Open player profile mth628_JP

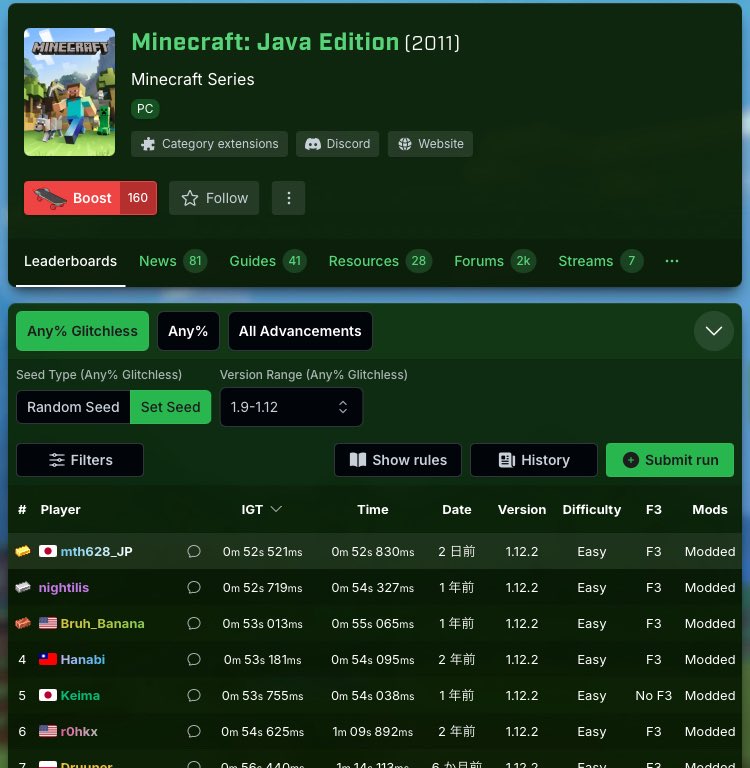96,552
